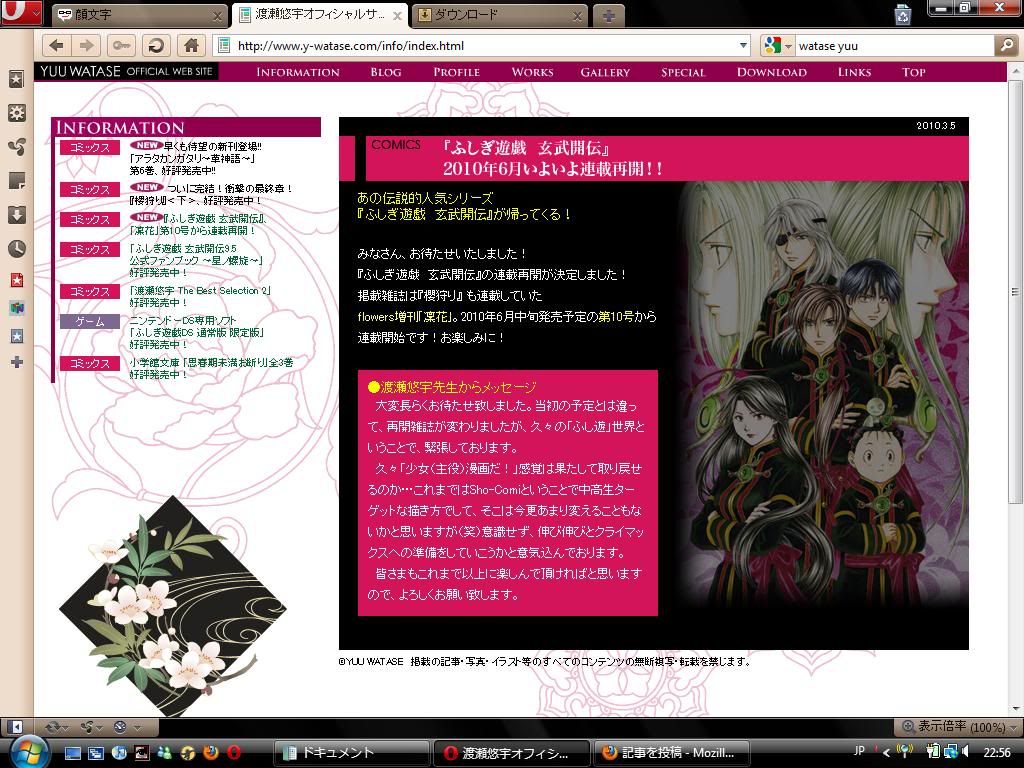Show hidden tray icons chevron
This screenshot has height=768, width=1024.
(x=886, y=752)
